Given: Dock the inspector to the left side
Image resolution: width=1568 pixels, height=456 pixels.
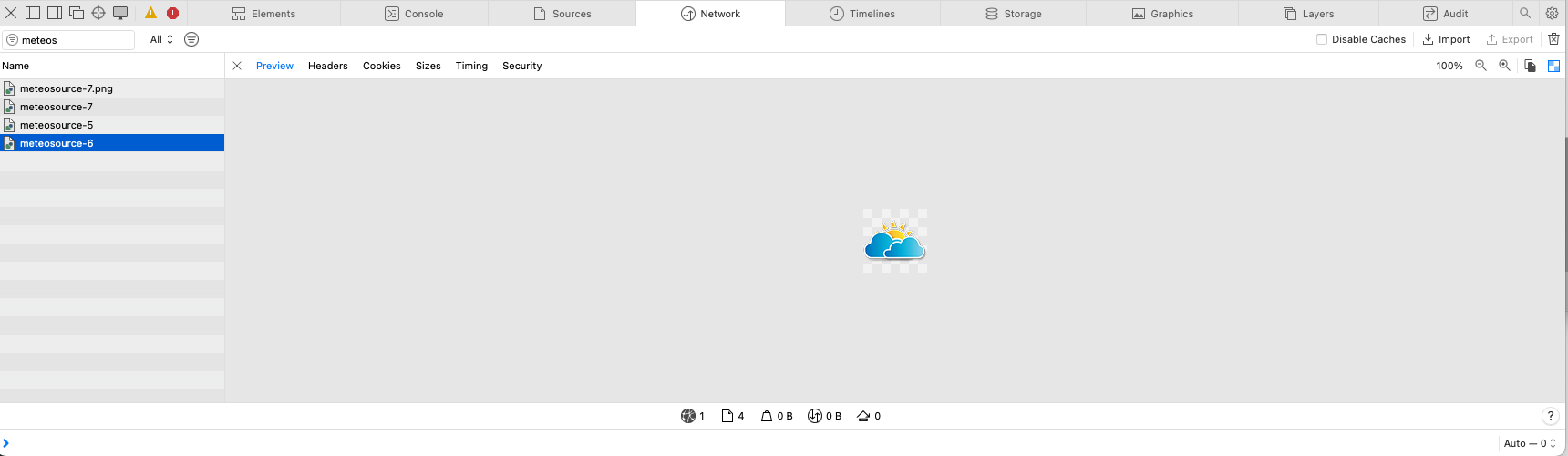Looking at the screenshot, I should point(33,13).
